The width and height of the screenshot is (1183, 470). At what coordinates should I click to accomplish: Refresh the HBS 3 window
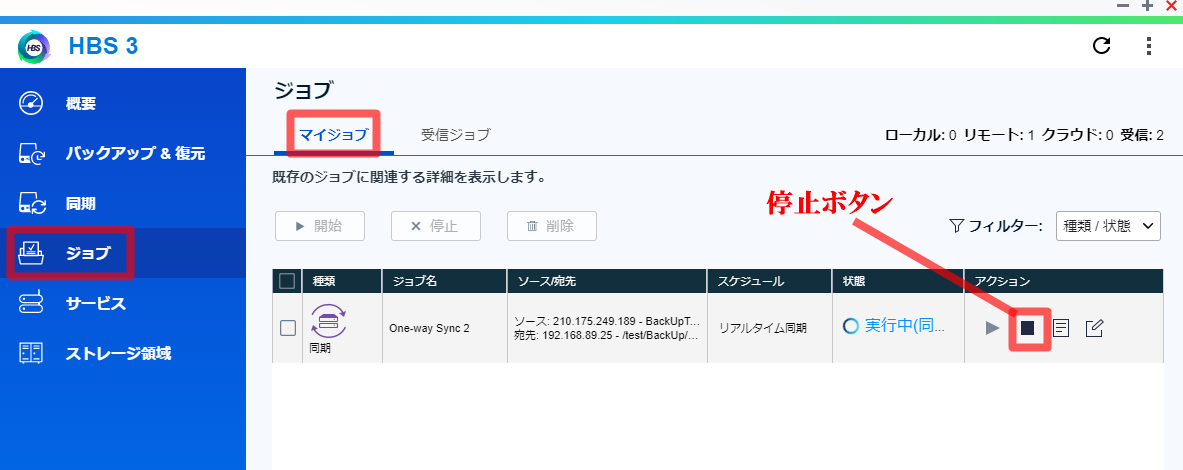(x=1102, y=46)
